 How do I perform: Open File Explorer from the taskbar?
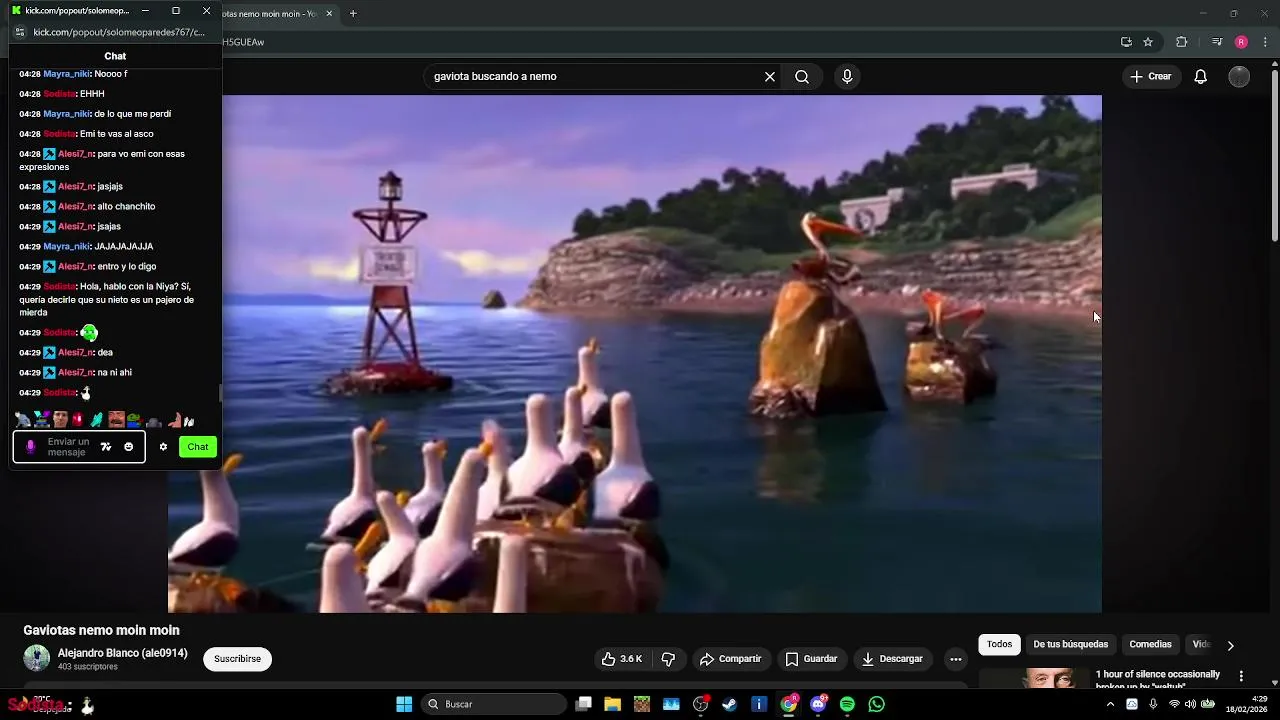[612, 704]
